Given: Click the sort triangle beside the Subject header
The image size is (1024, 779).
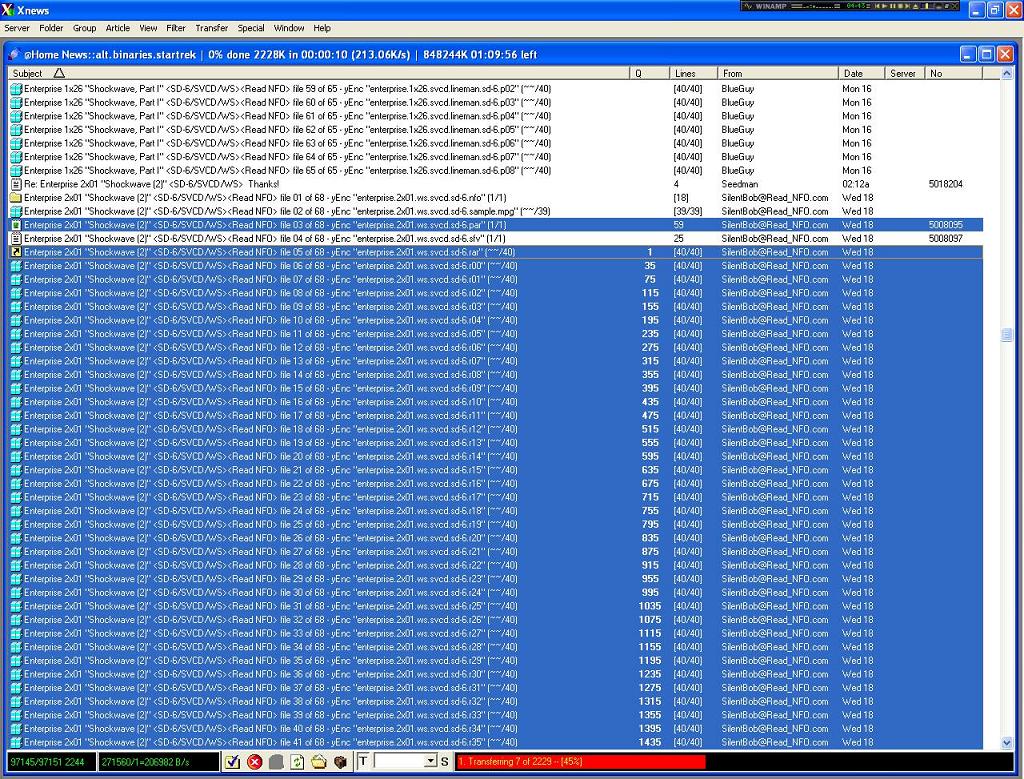Looking at the screenshot, I should (59, 73).
